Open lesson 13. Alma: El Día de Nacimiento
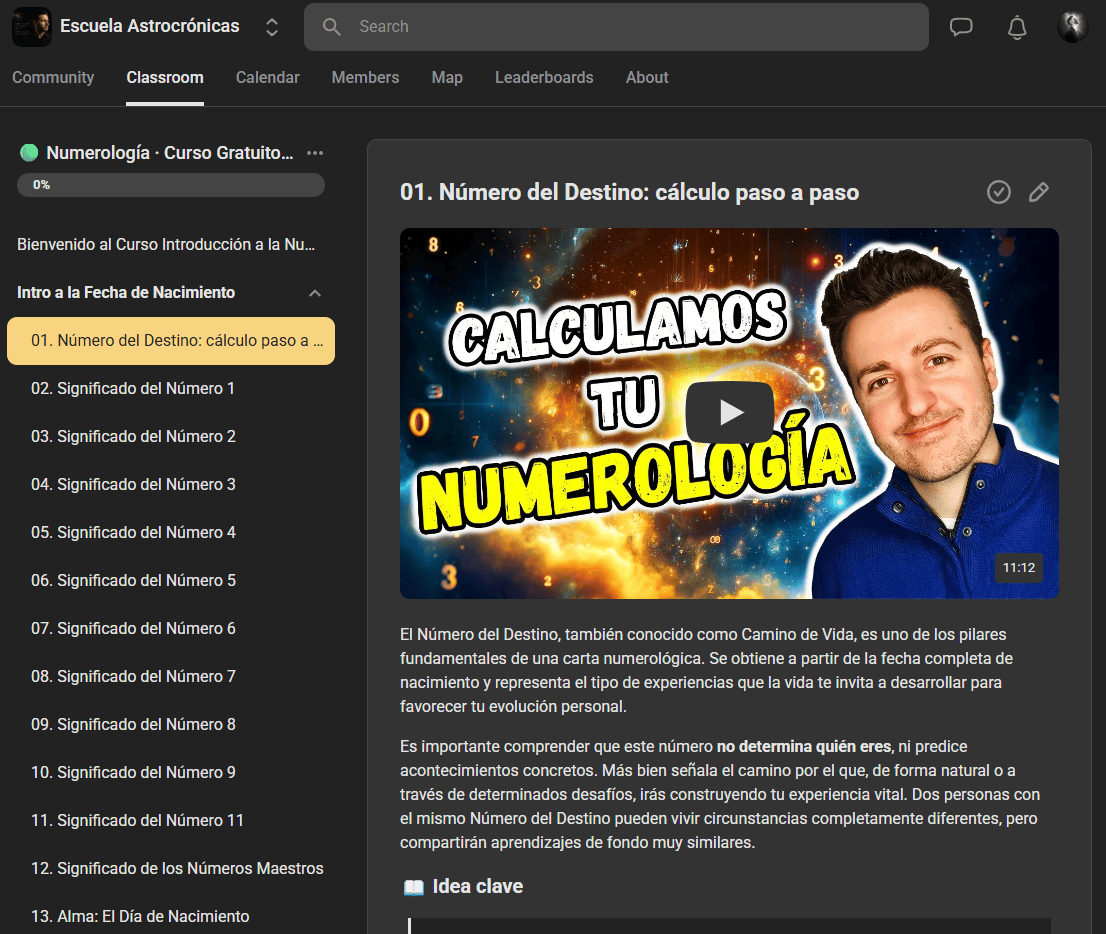 click(x=140, y=916)
